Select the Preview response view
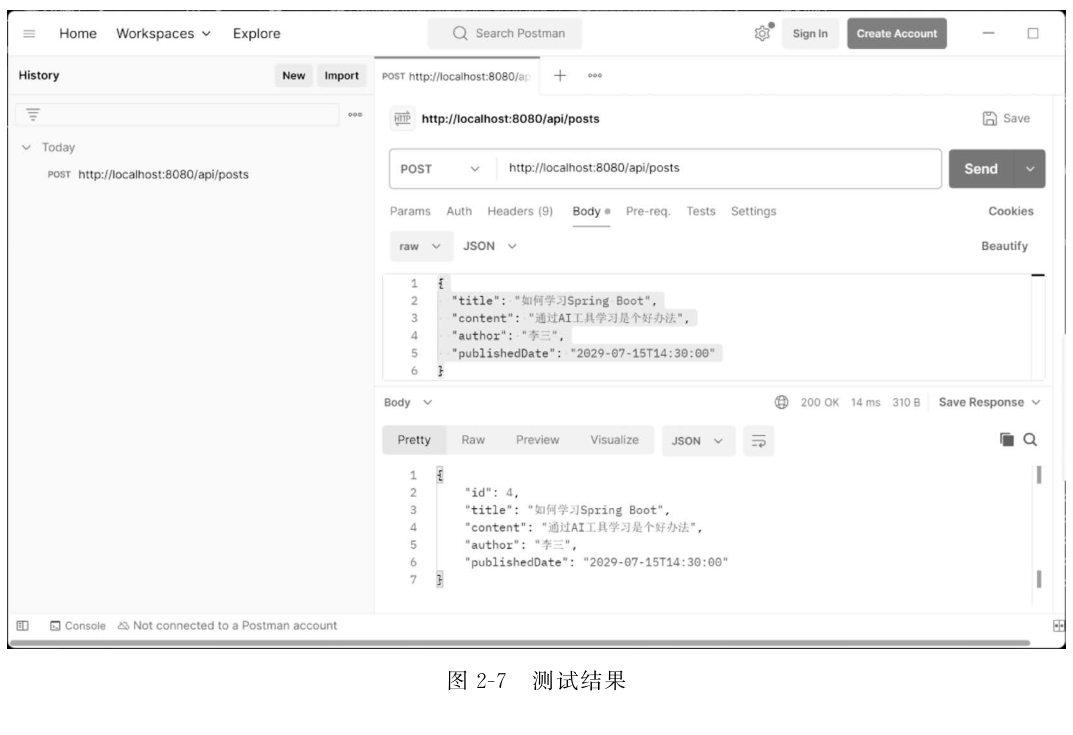The height and width of the screenshot is (735, 1073). point(537,440)
